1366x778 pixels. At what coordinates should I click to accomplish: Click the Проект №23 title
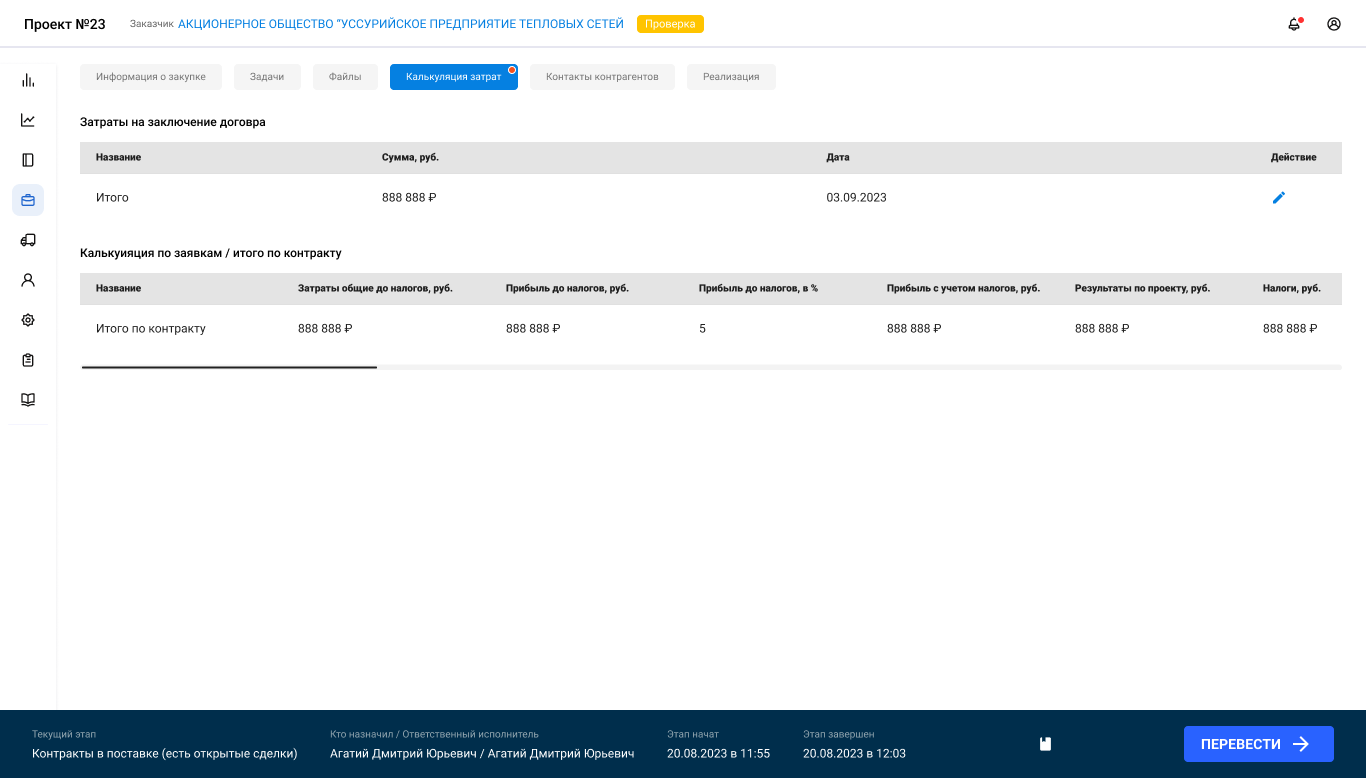pyautogui.click(x=65, y=24)
